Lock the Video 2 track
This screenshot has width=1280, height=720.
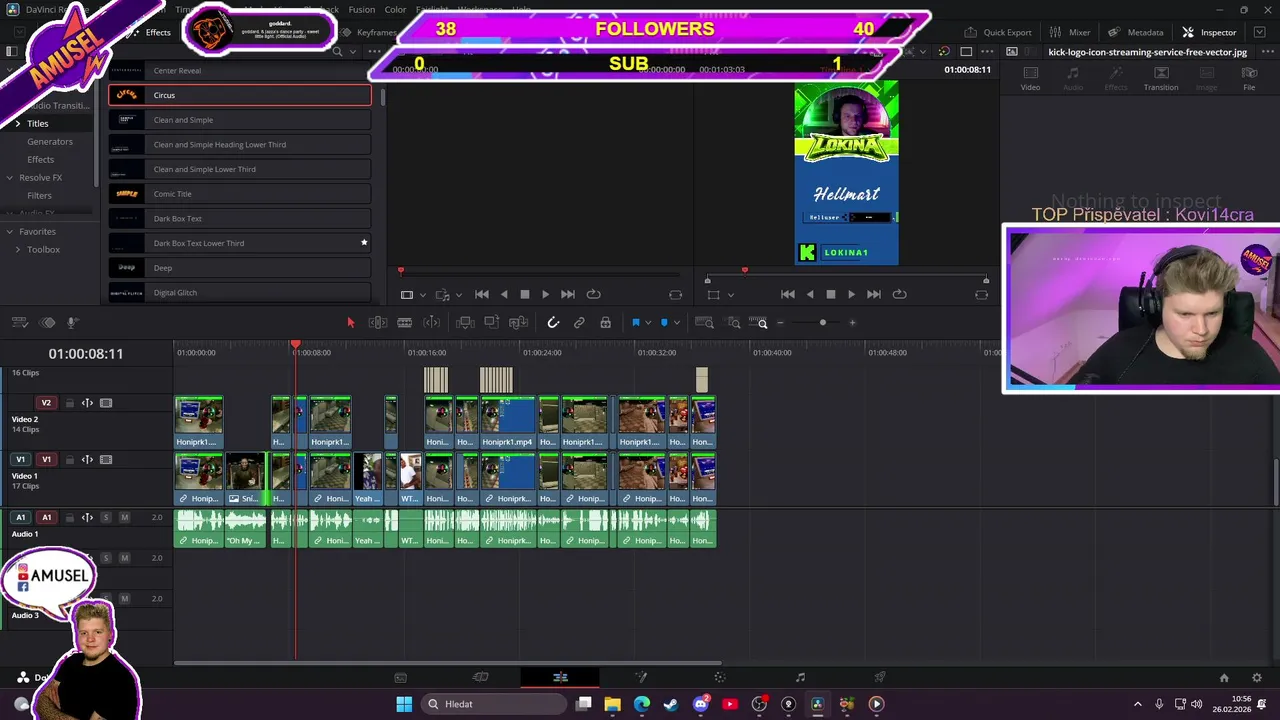(69, 403)
